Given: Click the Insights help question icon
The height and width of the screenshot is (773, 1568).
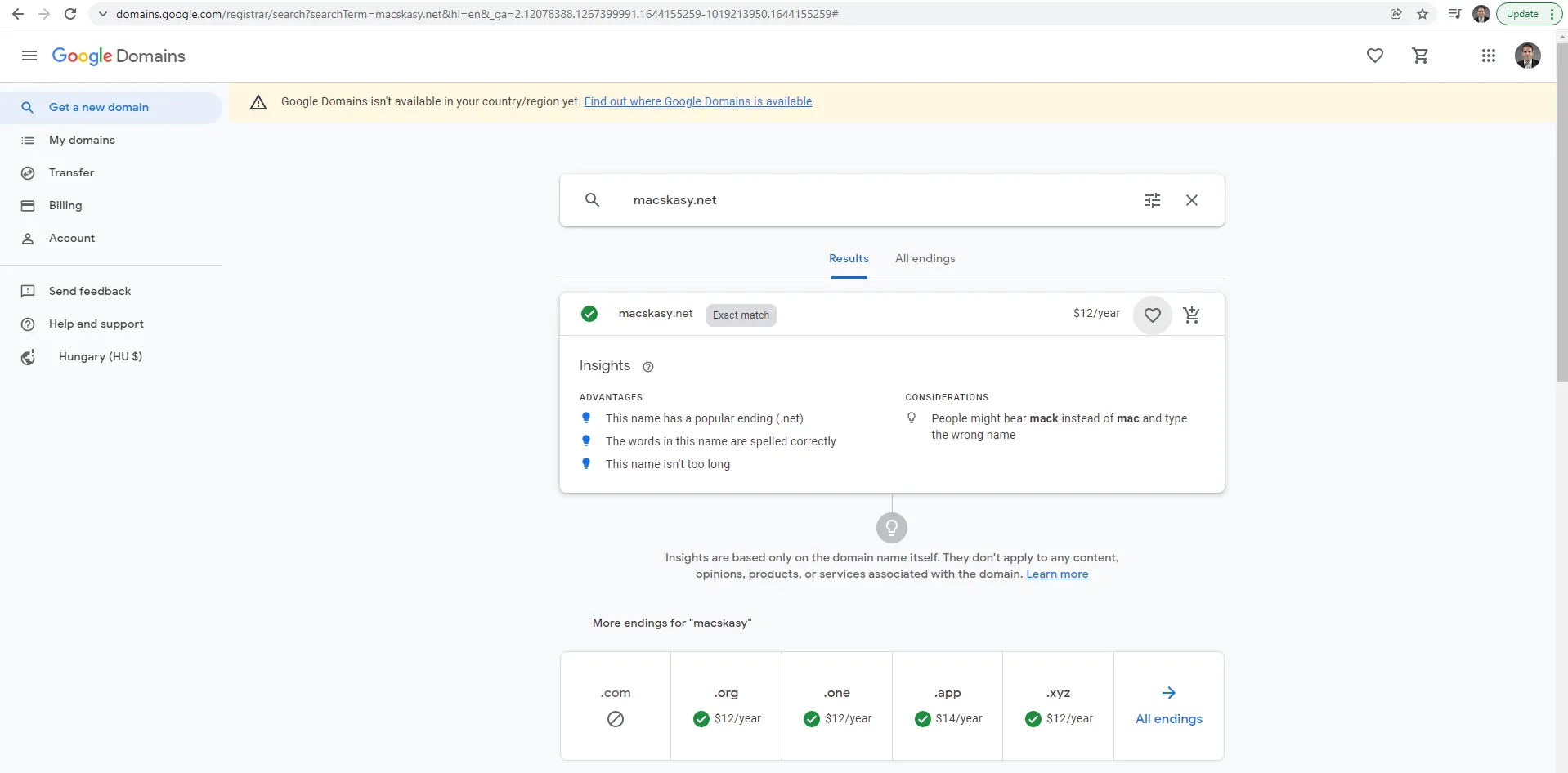Looking at the screenshot, I should 648,367.
